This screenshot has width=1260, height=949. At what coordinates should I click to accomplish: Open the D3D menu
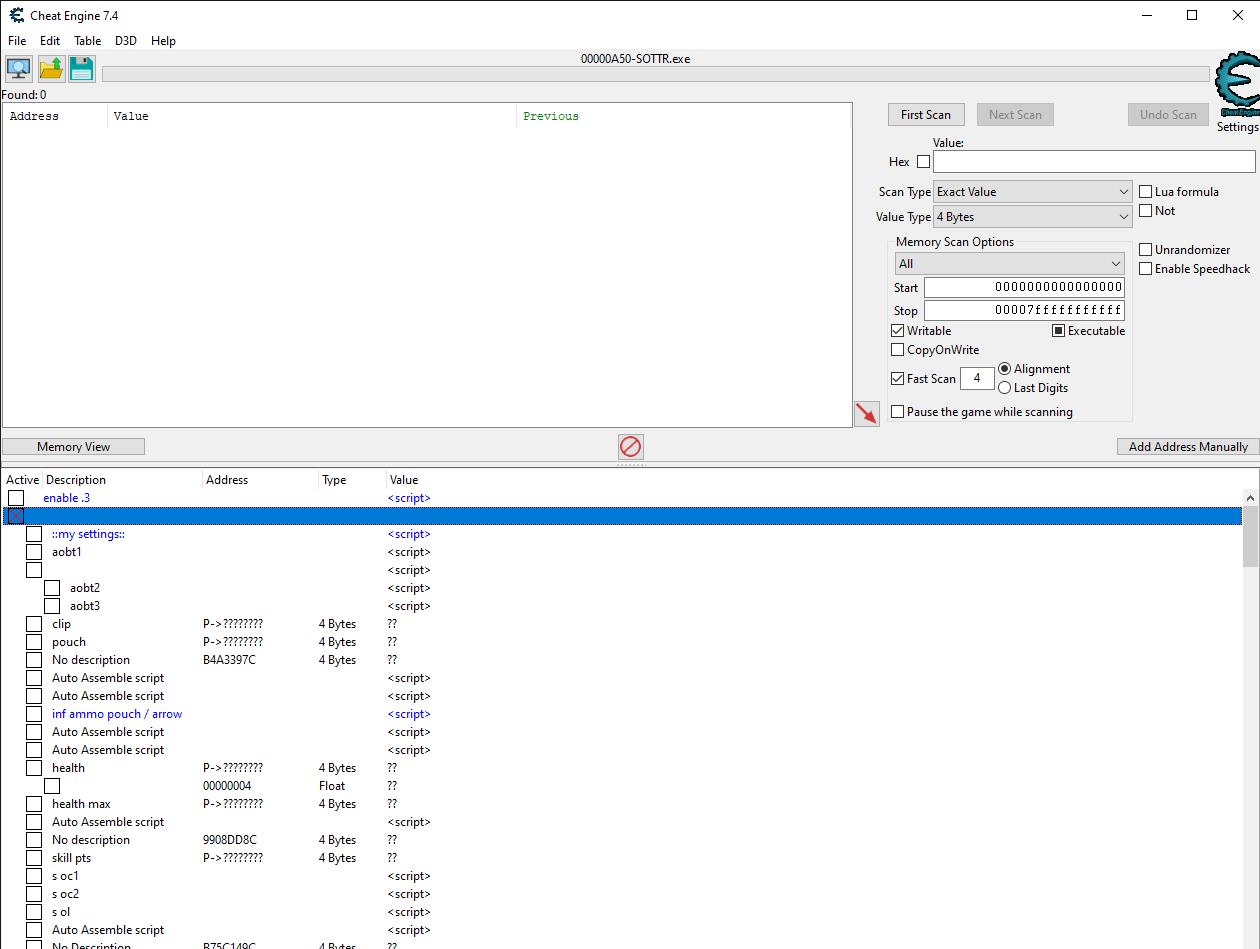[125, 41]
